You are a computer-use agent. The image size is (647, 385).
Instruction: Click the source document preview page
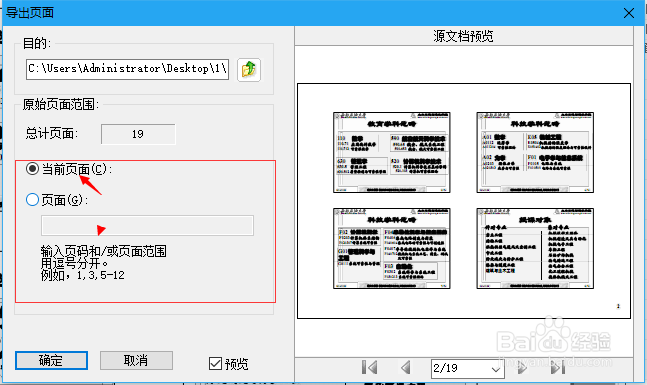(x=464, y=201)
